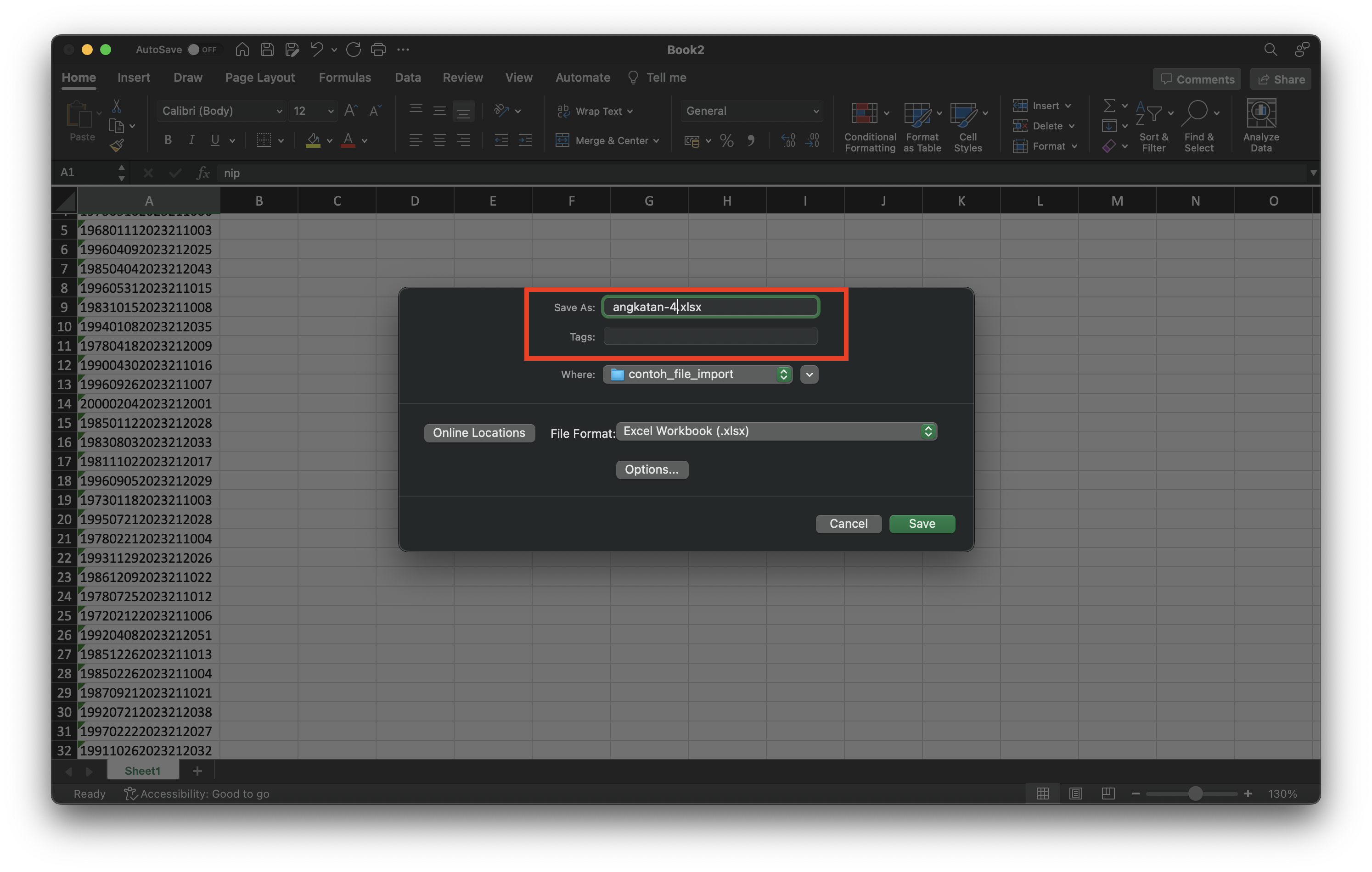Select the Sheet1 tab
The image size is (1372, 872).
[142, 771]
